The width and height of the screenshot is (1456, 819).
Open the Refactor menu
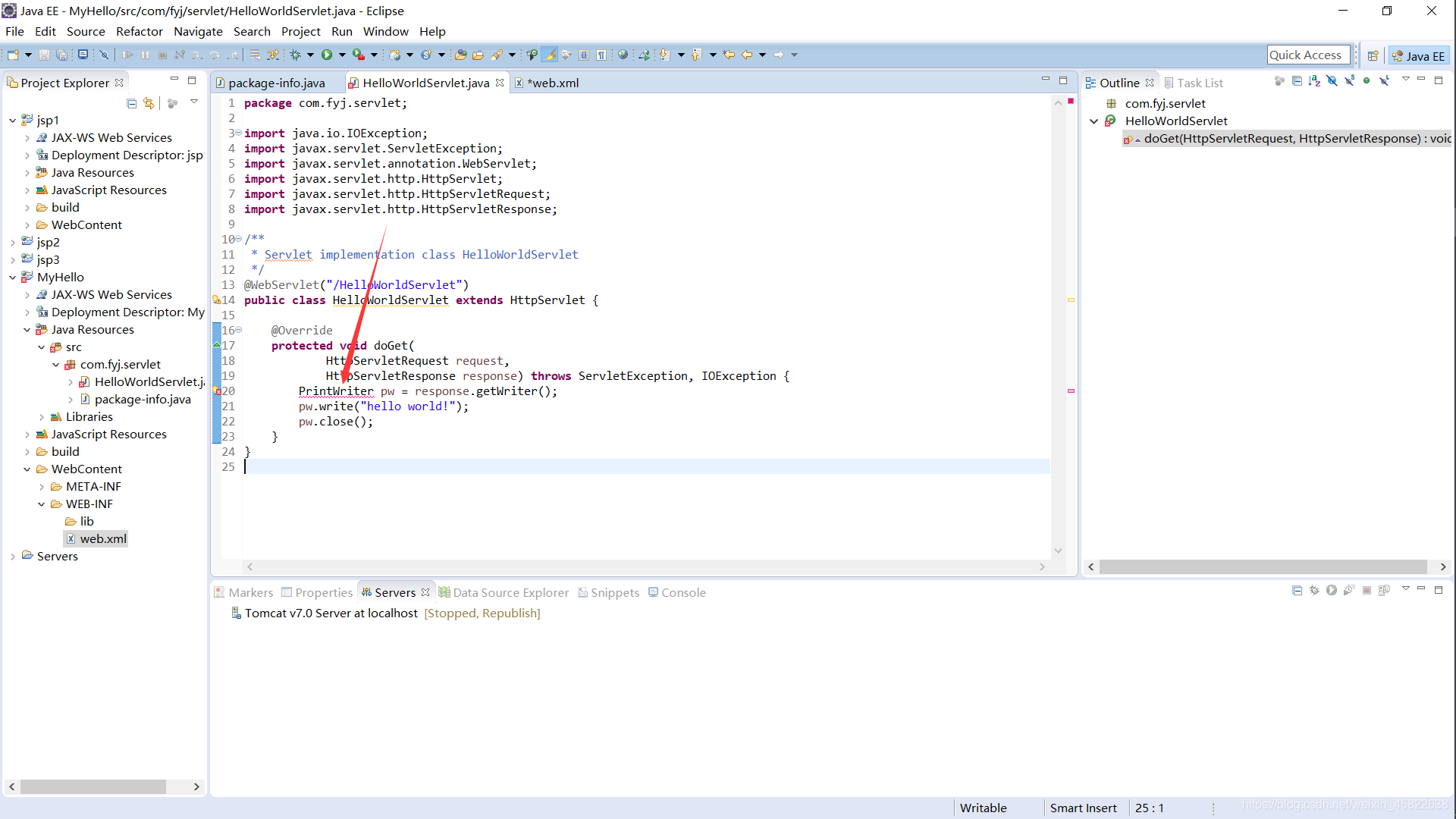[139, 31]
